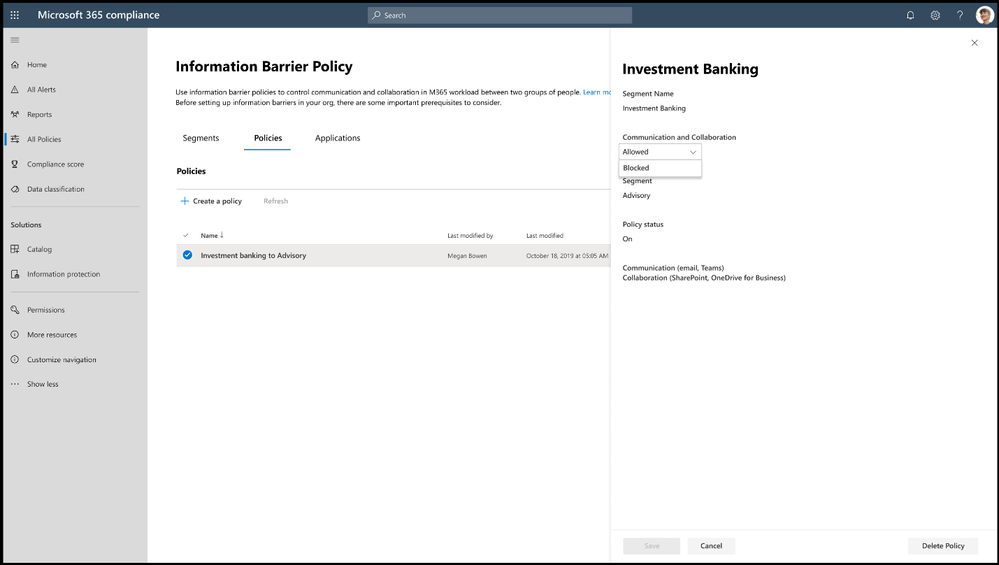Screen dimensions: 999x565
Task: Click the All Policies sliders icon
Action: pos(15,139)
